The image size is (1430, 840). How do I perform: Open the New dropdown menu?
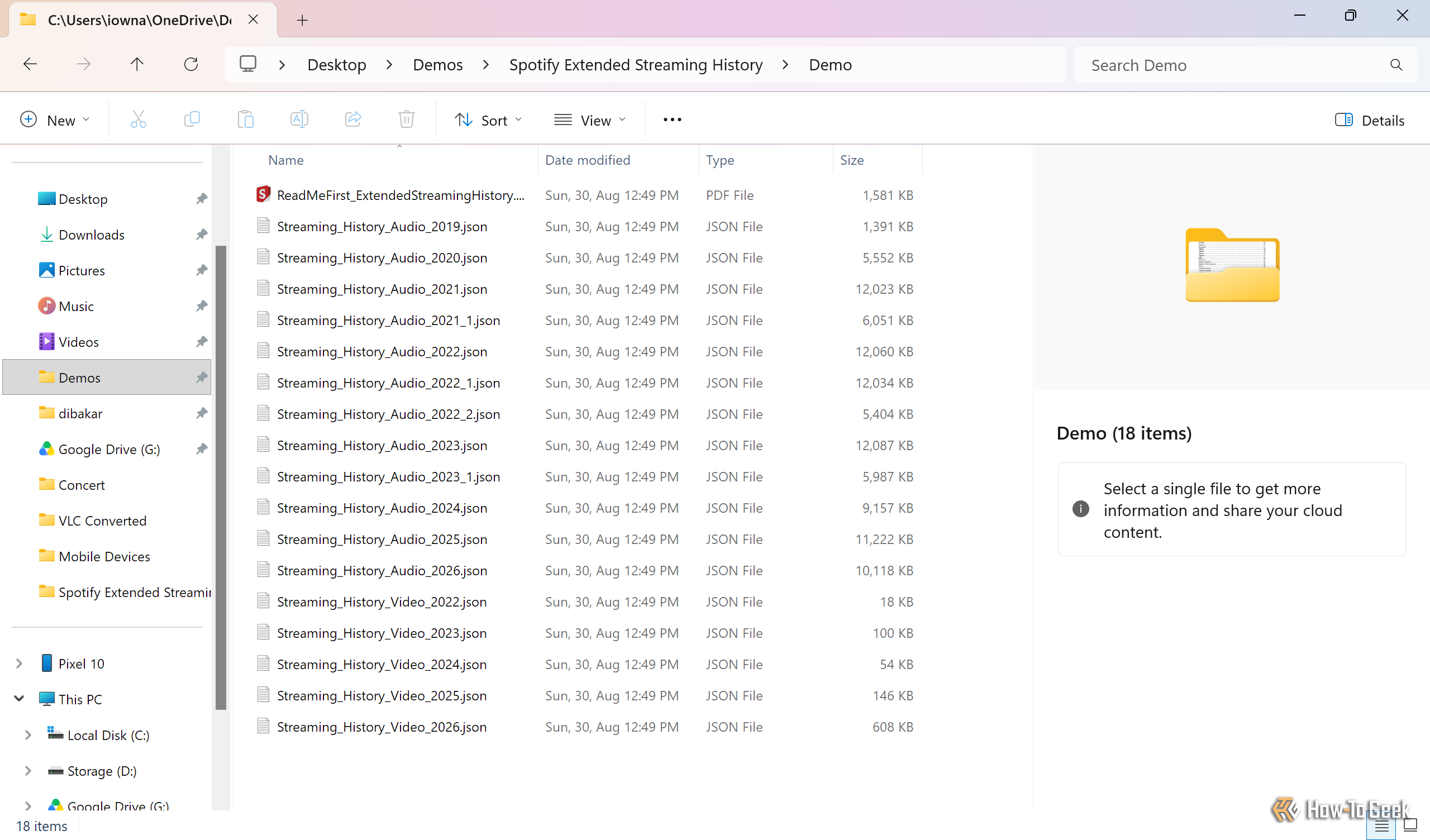55,120
